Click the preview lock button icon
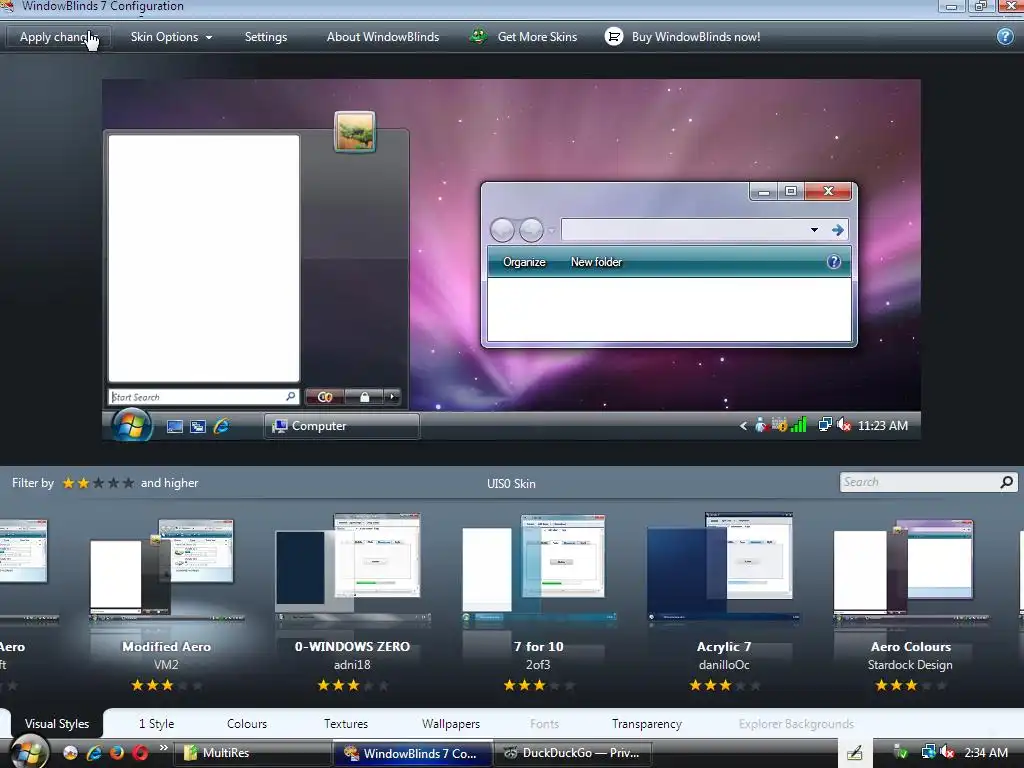 click(364, 396)
